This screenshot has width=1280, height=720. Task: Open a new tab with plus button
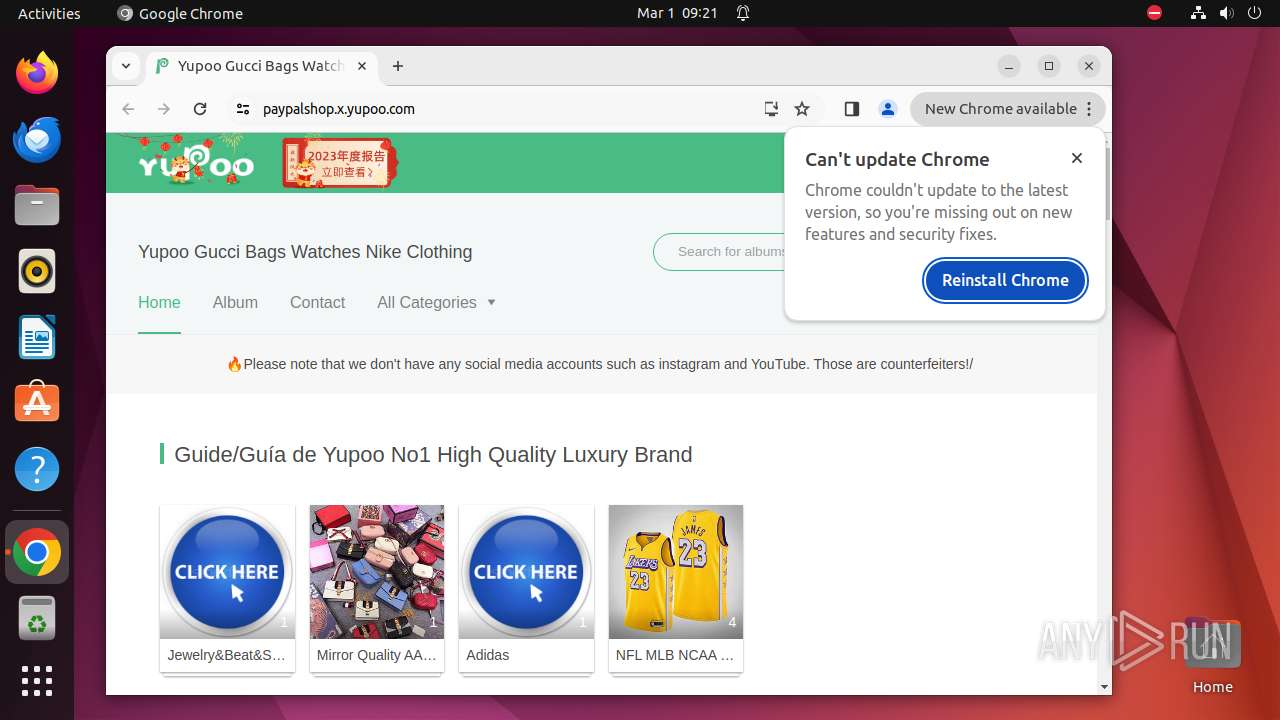click(398, 66)
